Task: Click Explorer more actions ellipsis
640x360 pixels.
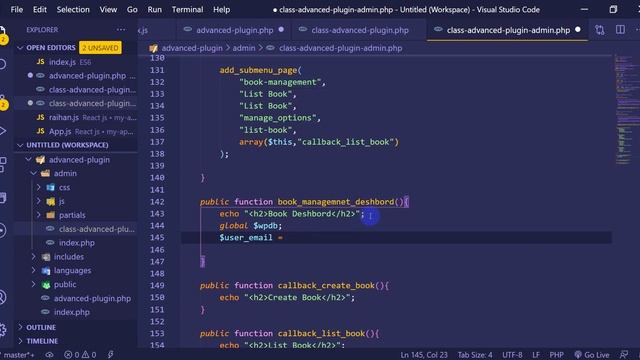Action: click(x=121, y=29)
